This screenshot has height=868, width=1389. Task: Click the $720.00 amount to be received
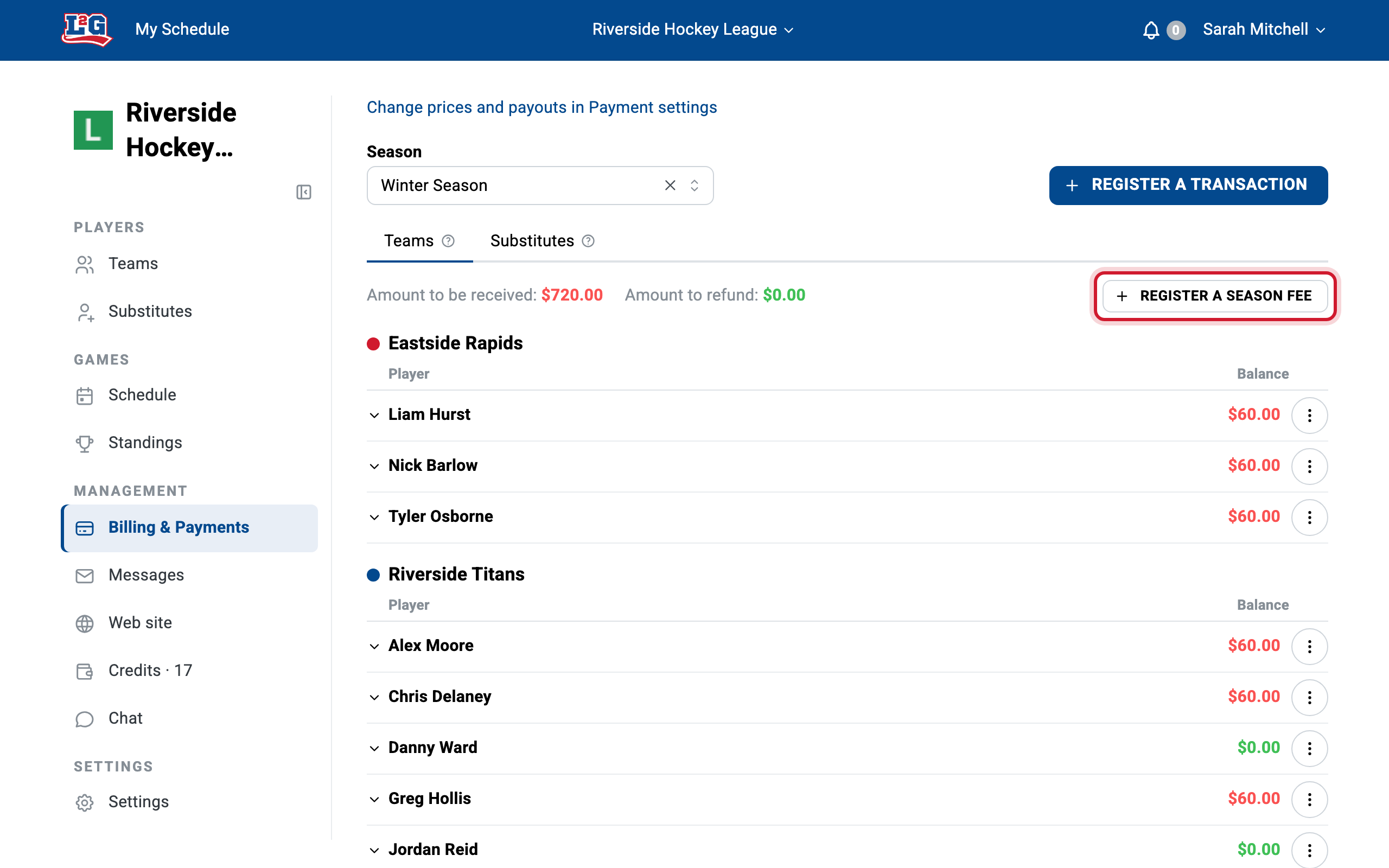pos(572,295)
